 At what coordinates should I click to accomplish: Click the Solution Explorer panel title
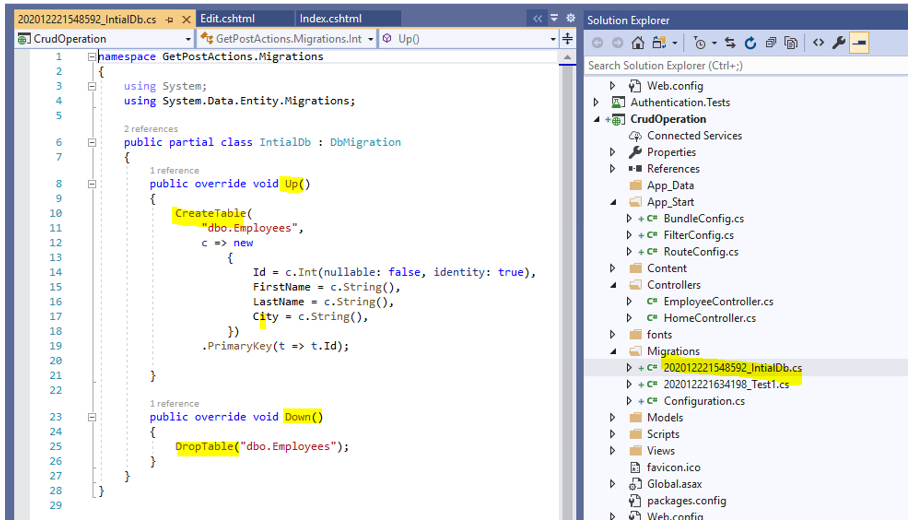pyautogui.click(x=628, y=20)
